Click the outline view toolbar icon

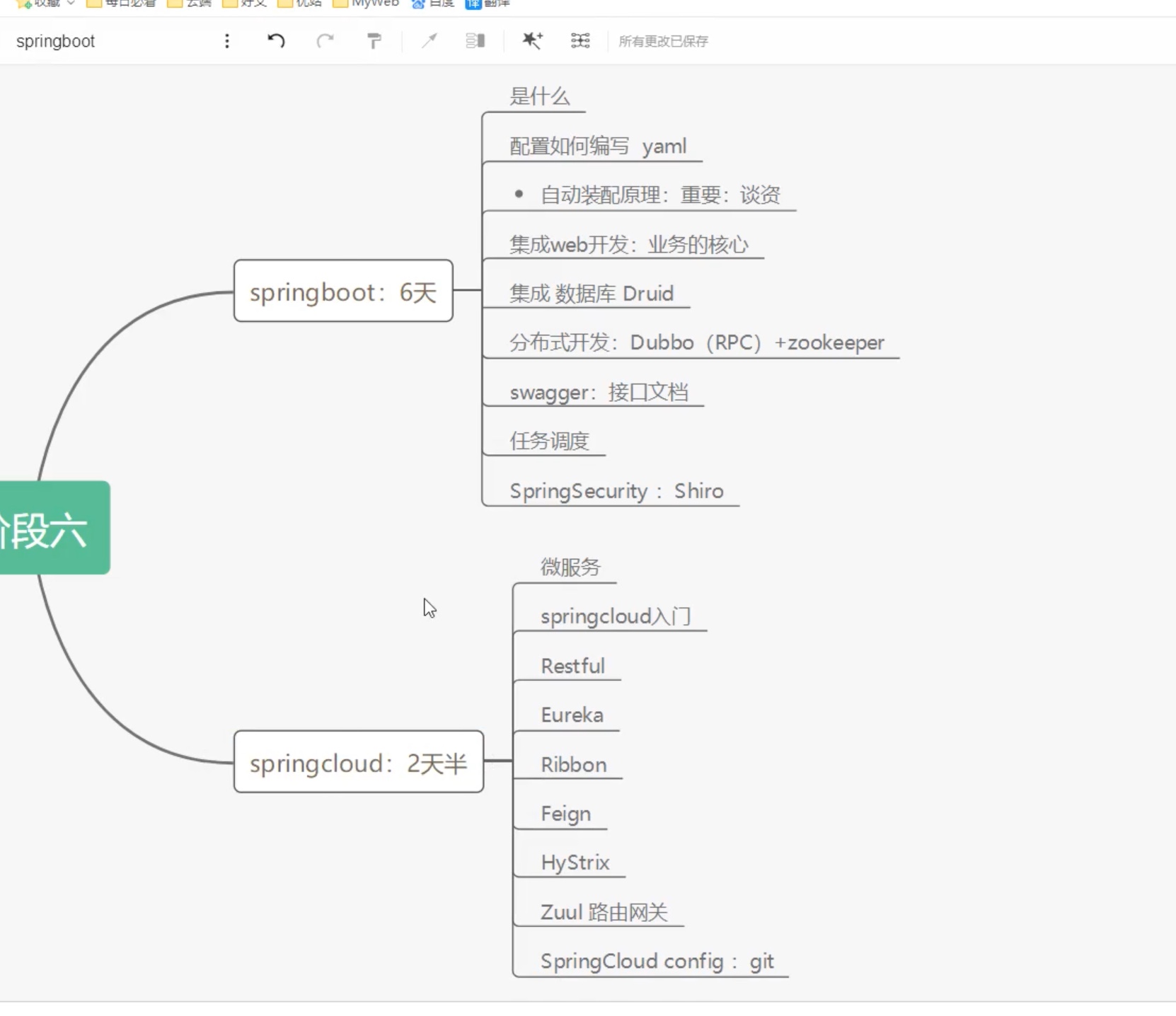tap(475, 41)
